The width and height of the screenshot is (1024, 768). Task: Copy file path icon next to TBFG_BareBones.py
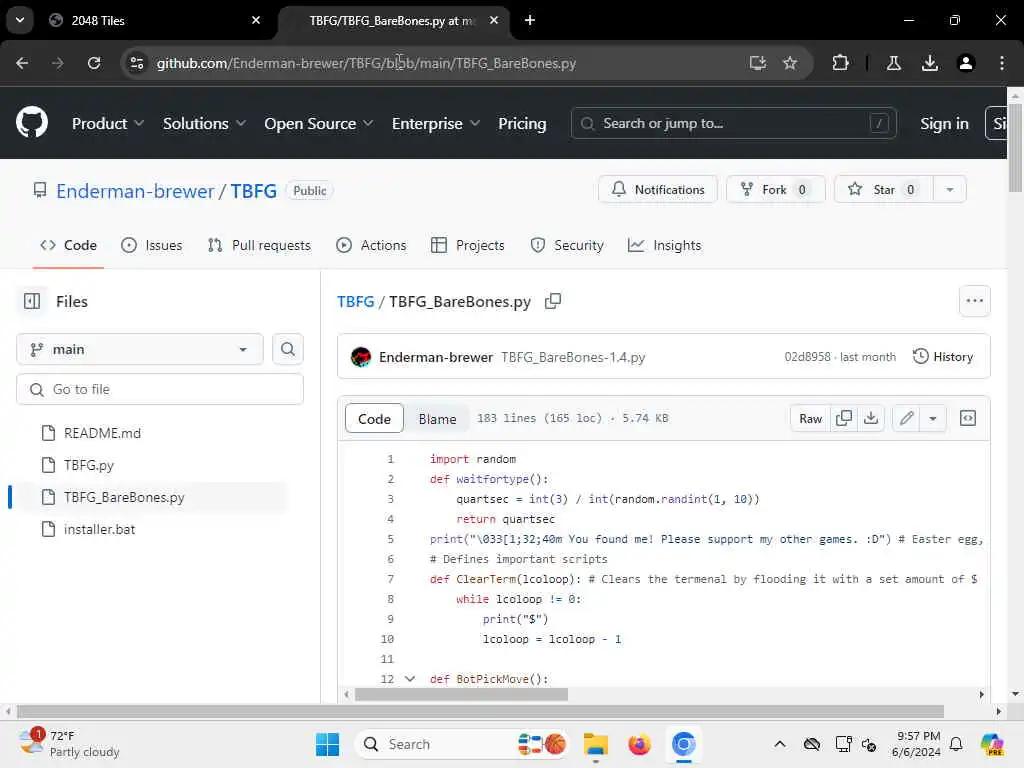[x=553, y=301]
